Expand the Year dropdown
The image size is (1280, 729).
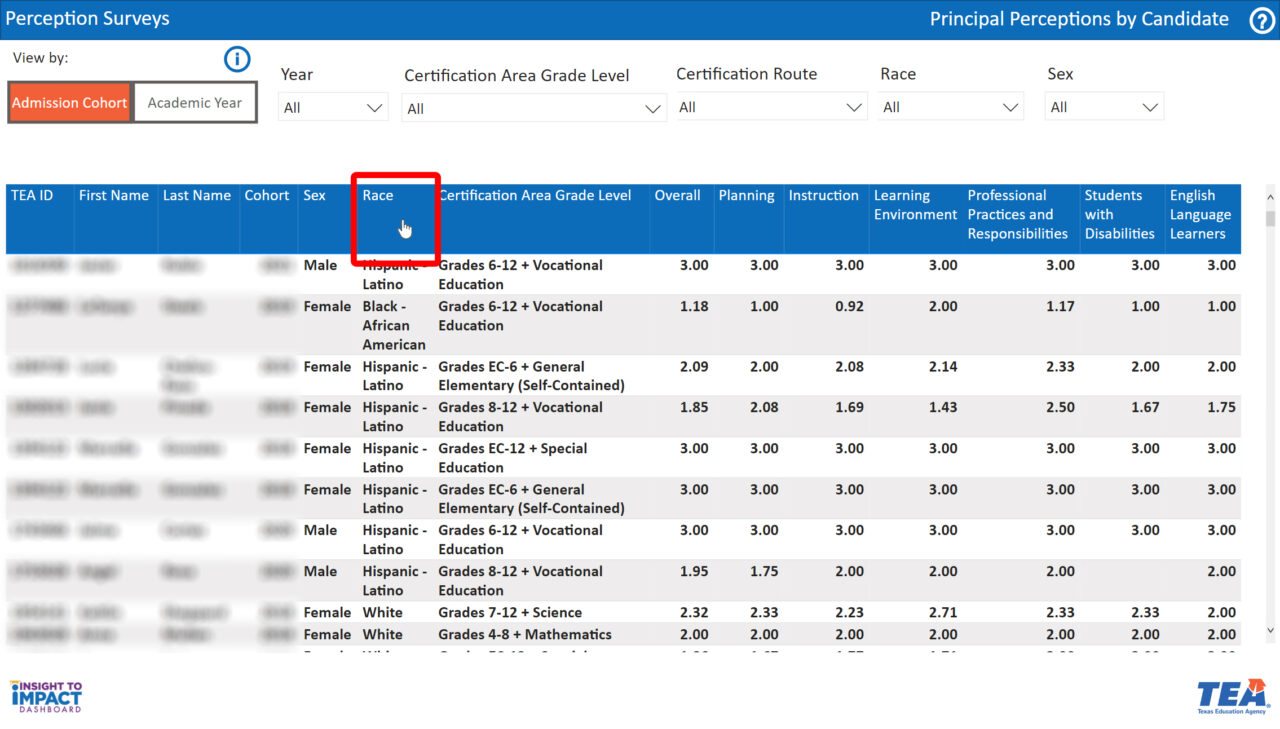(x=333, y=107)
